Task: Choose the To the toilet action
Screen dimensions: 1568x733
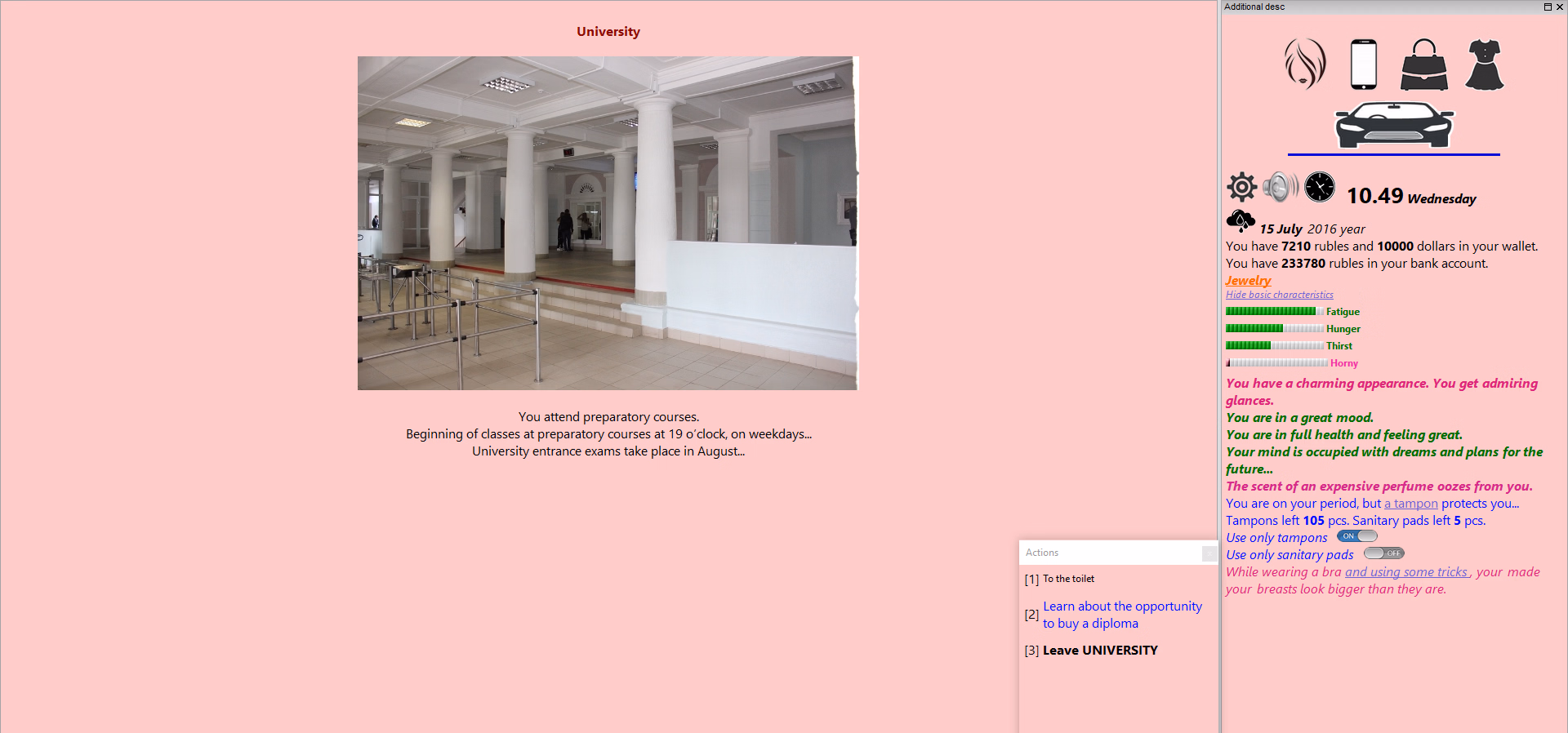Action: 1068,579
